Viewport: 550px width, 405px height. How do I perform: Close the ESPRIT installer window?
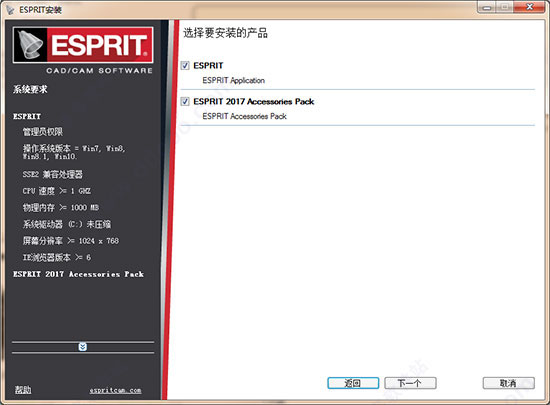pos(530,7)
